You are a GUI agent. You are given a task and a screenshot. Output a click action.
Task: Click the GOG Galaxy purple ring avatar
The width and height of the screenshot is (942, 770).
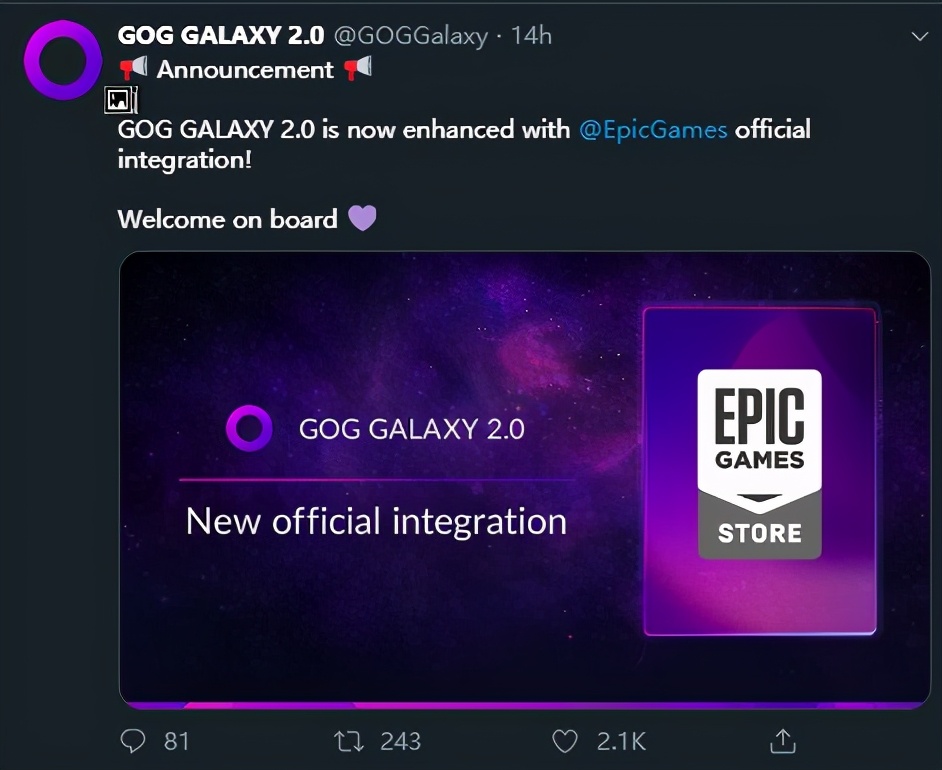(62, 59)
